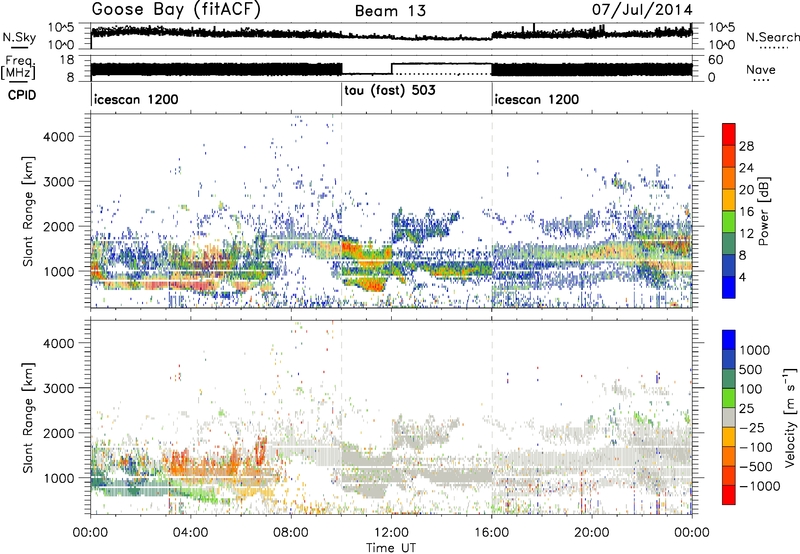800x554 pixels.
Task: Click the "60" Nave axis tick
Action: (x=715, y=60)
